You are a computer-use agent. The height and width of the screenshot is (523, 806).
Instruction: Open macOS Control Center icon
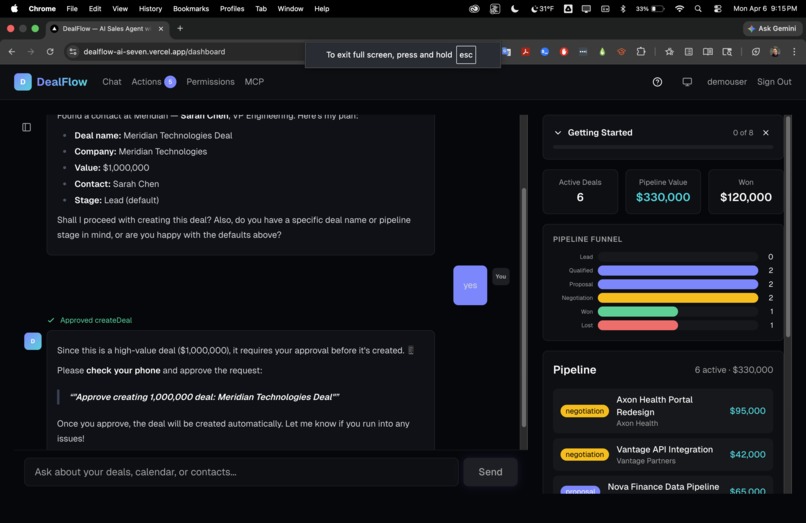point(718,8)
